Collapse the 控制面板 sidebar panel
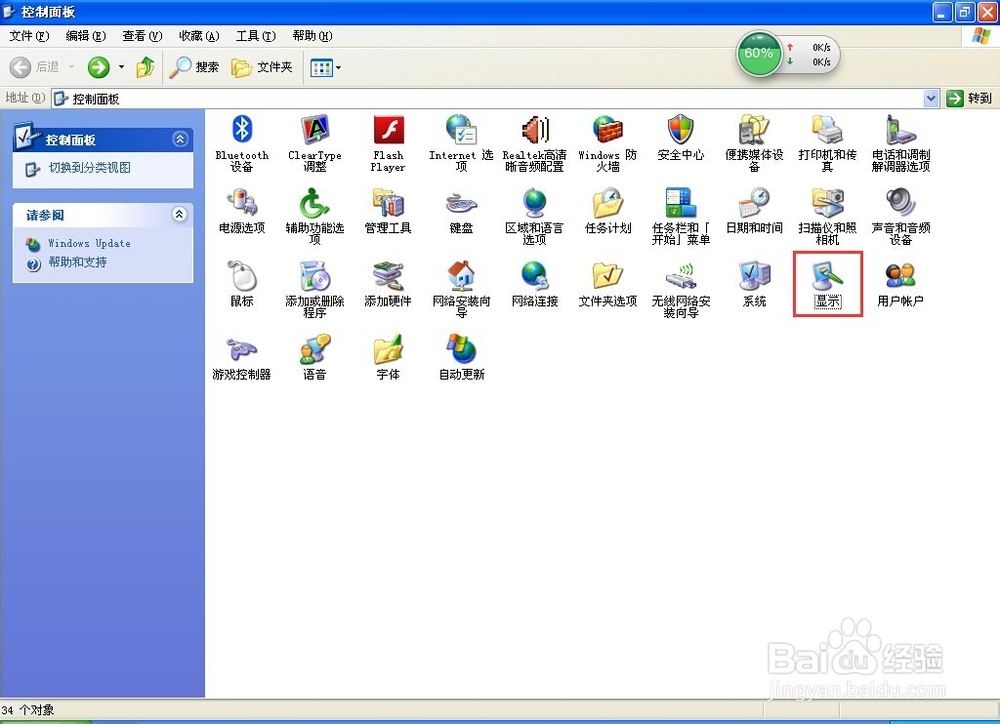The image size is (1000, 724). (180, 139)
